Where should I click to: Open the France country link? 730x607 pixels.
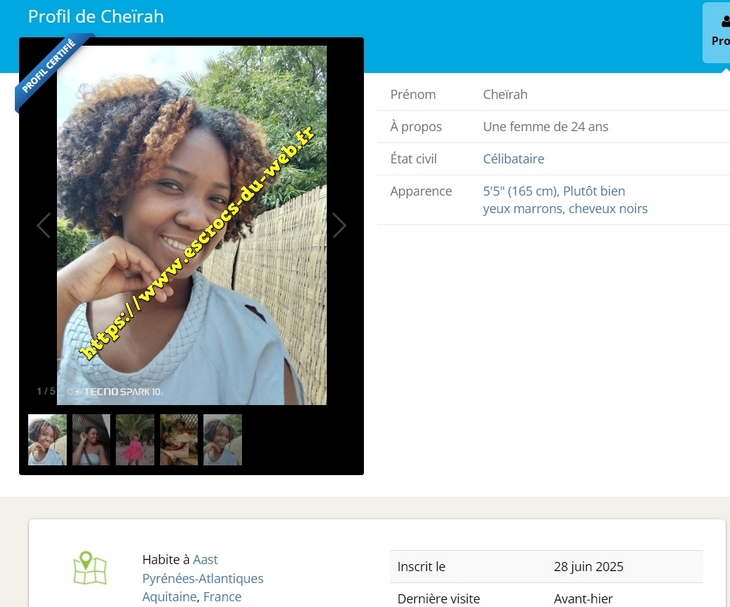[223, 597]
